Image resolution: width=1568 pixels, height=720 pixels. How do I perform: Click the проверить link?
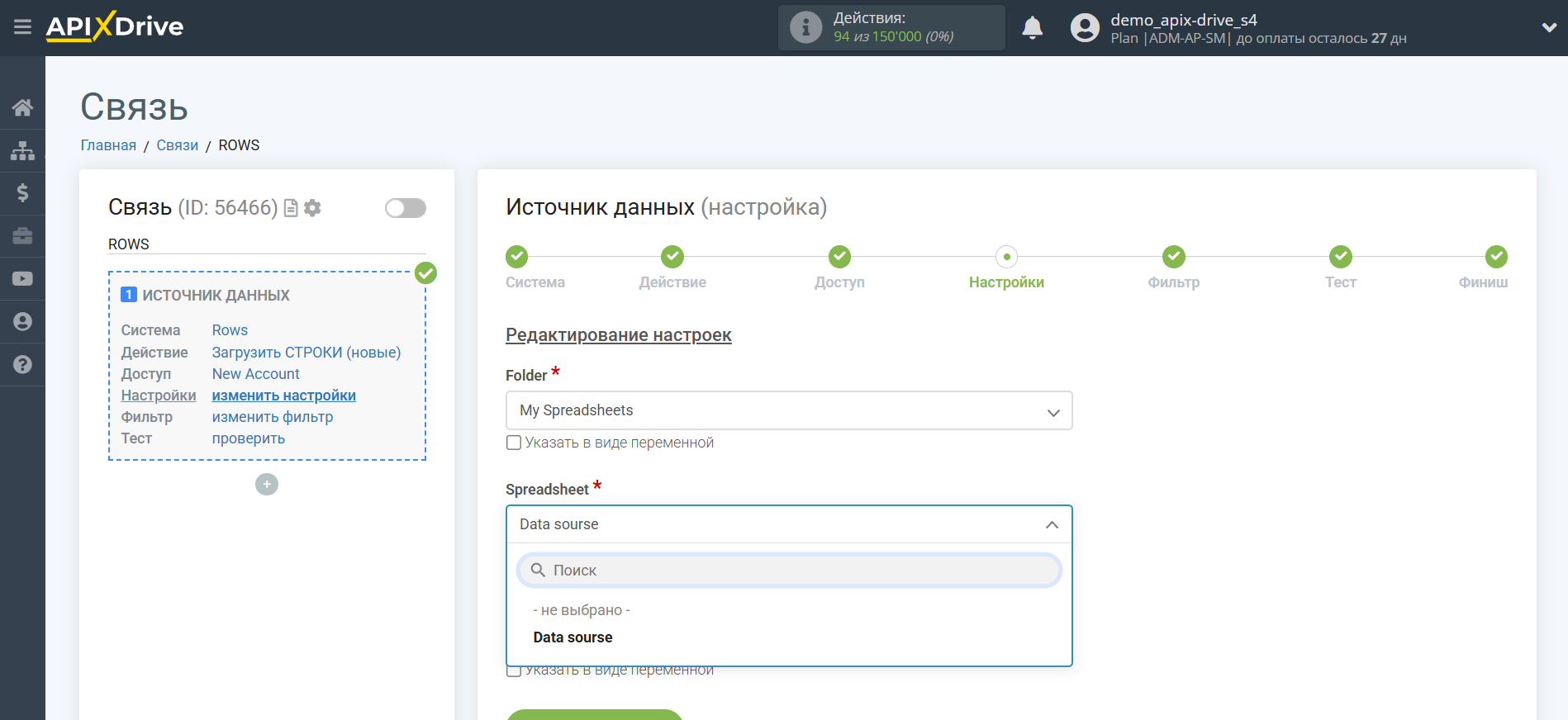249,438
